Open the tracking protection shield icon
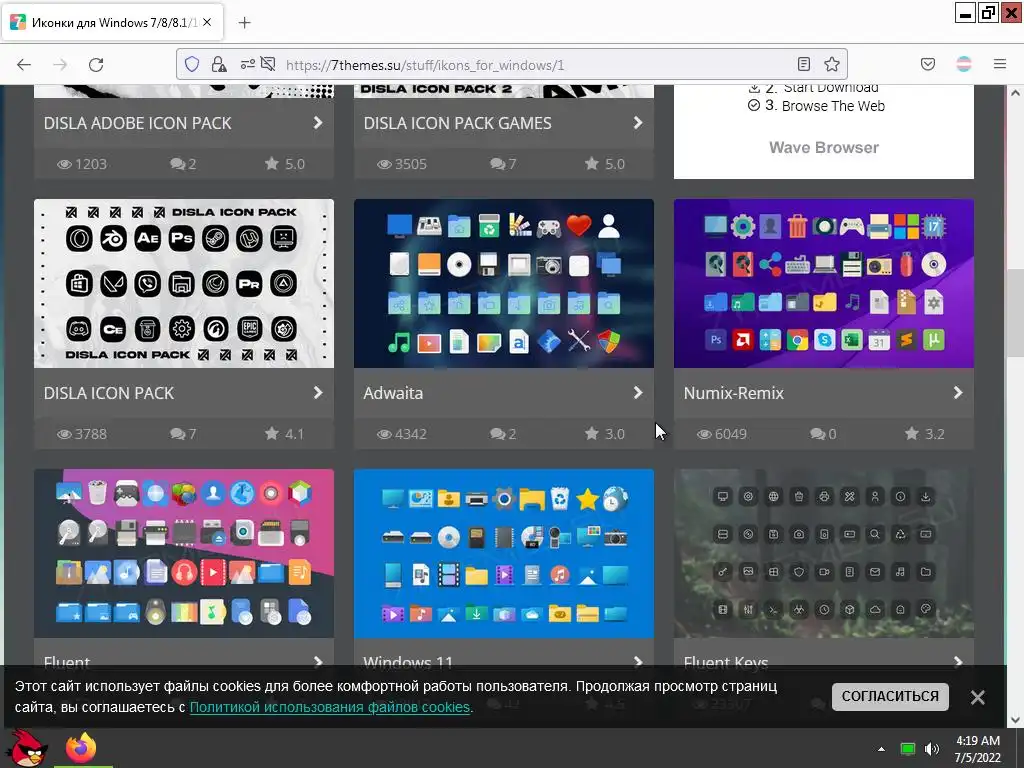The image size is (1024, 768). 191,64
